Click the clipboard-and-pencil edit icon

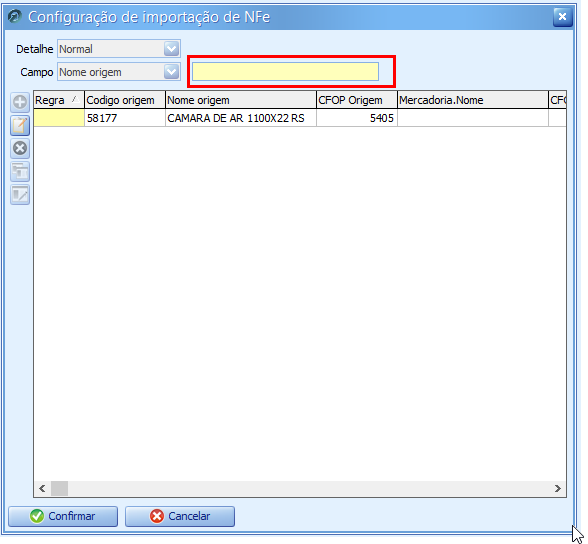point(20,125)
